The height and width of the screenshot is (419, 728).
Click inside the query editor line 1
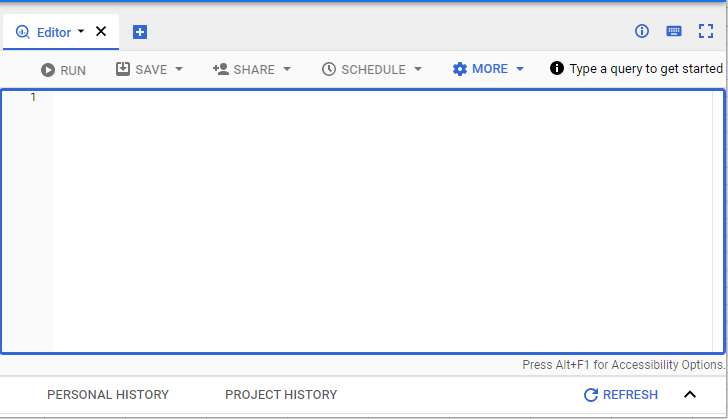coord(382,97)
